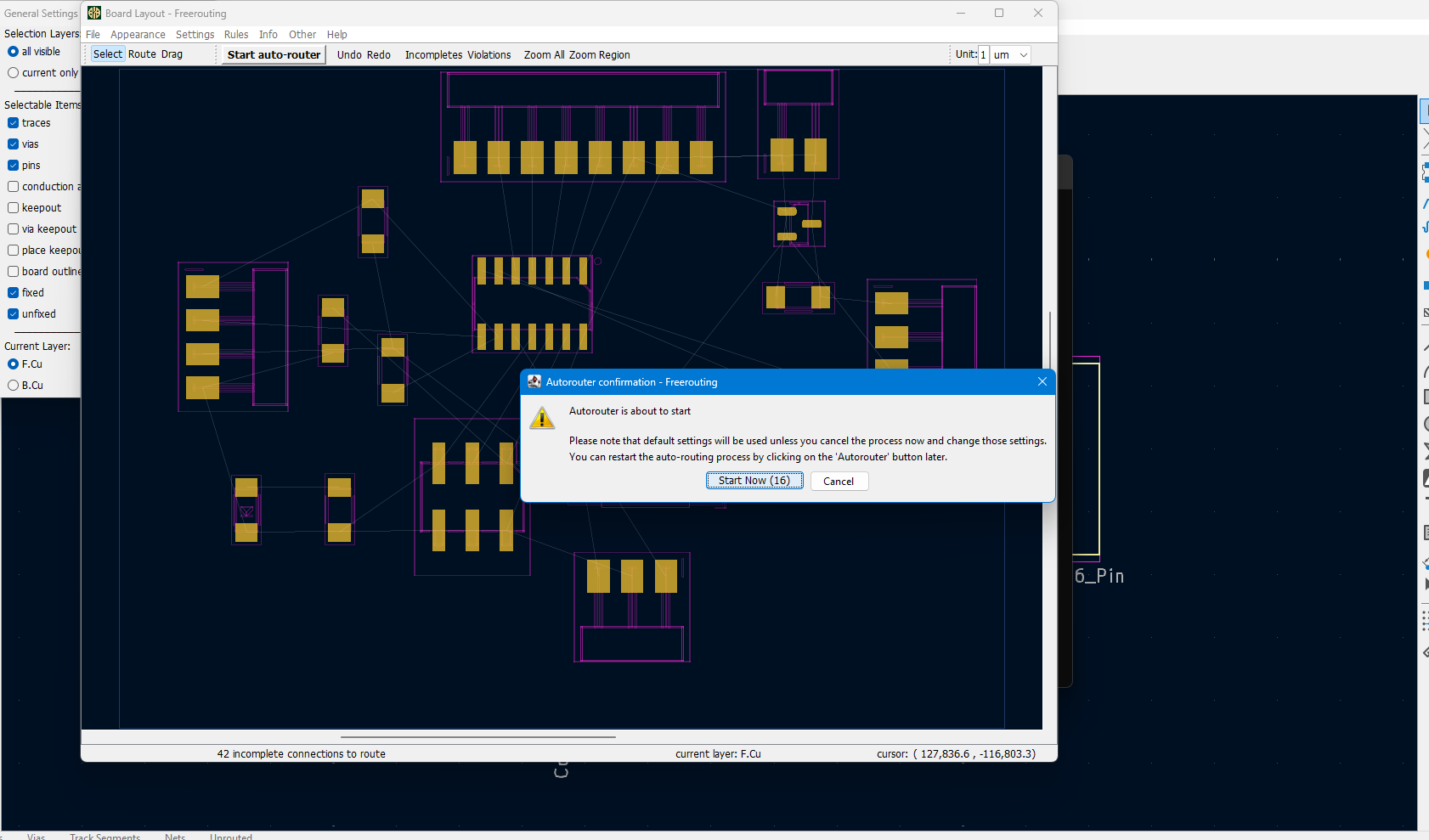Enable the board outline checkbox
The height and width of the screenshot is (840, 1429).
(14, 272)
